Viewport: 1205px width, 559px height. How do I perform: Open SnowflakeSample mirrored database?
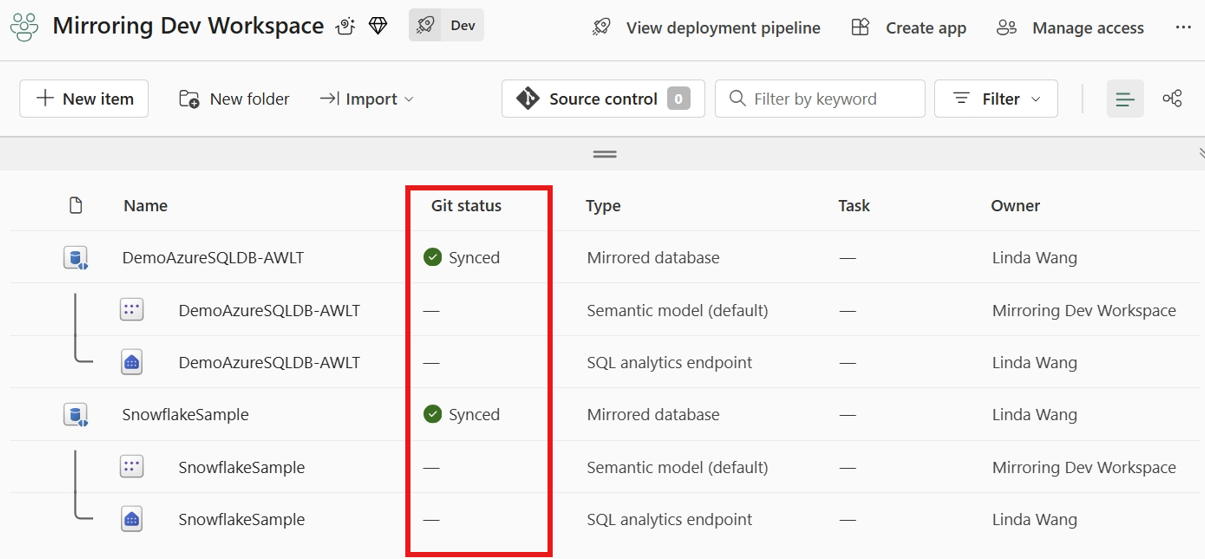pyautogui.click(x=185, y=414)
